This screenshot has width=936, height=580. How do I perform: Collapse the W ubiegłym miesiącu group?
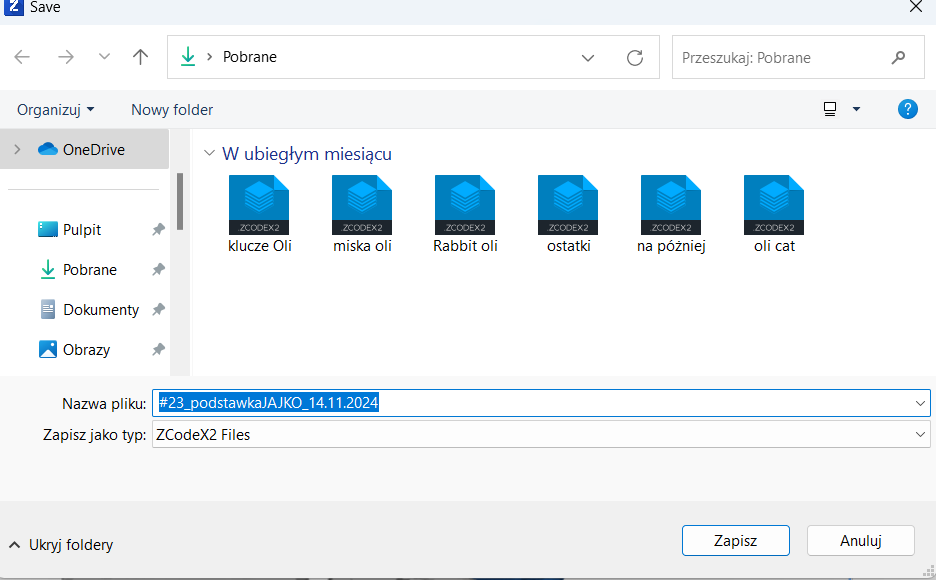209,153
